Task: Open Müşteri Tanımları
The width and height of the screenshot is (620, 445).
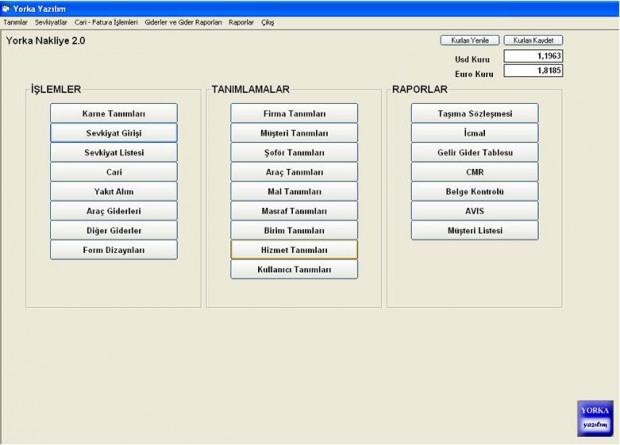Action: point(294,133)
